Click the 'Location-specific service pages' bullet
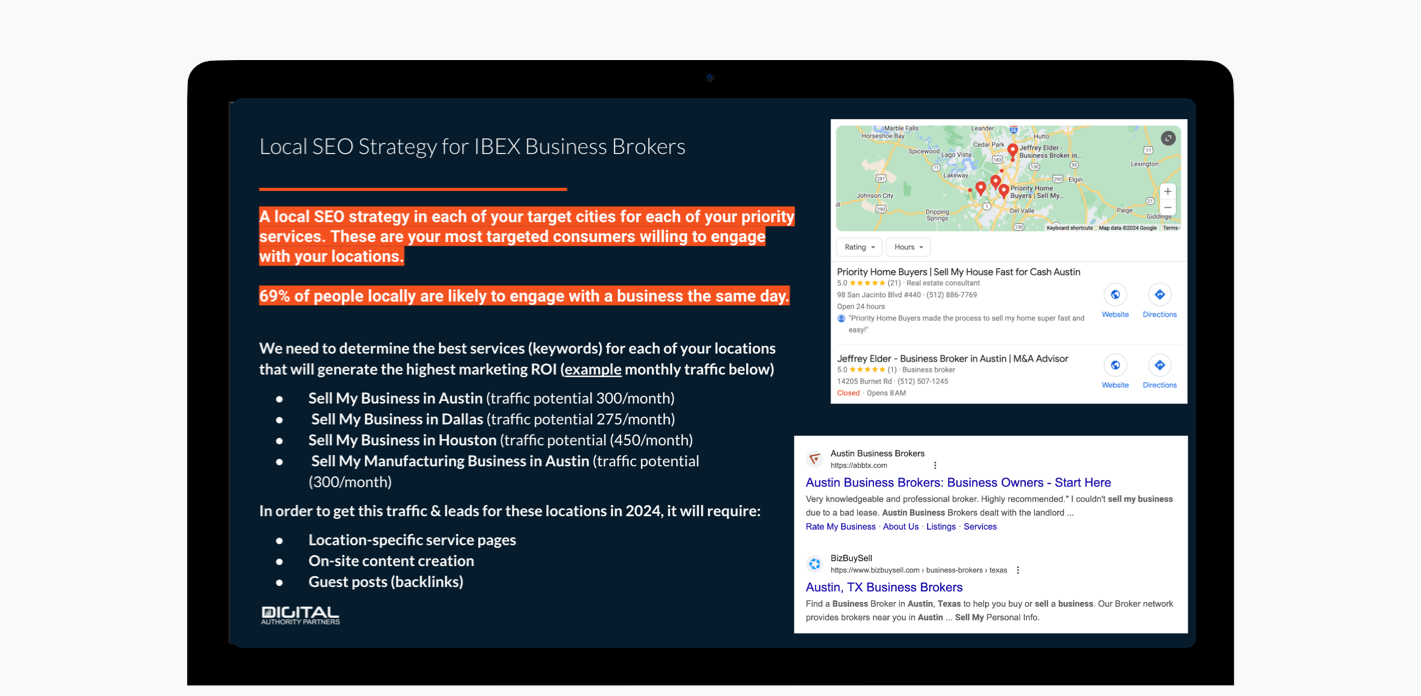 [412, 540]
